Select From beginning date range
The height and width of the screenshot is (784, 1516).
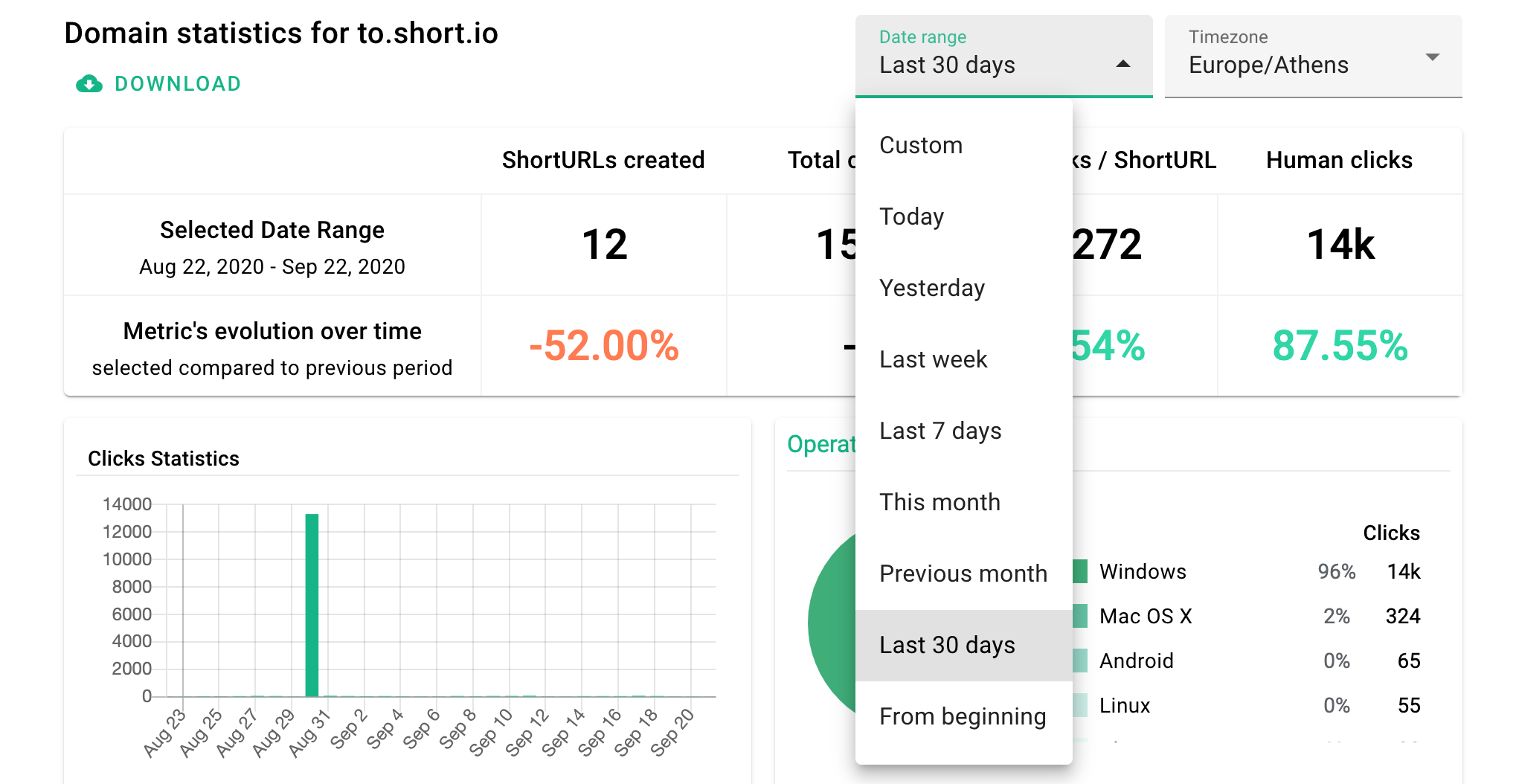(963, 716)
